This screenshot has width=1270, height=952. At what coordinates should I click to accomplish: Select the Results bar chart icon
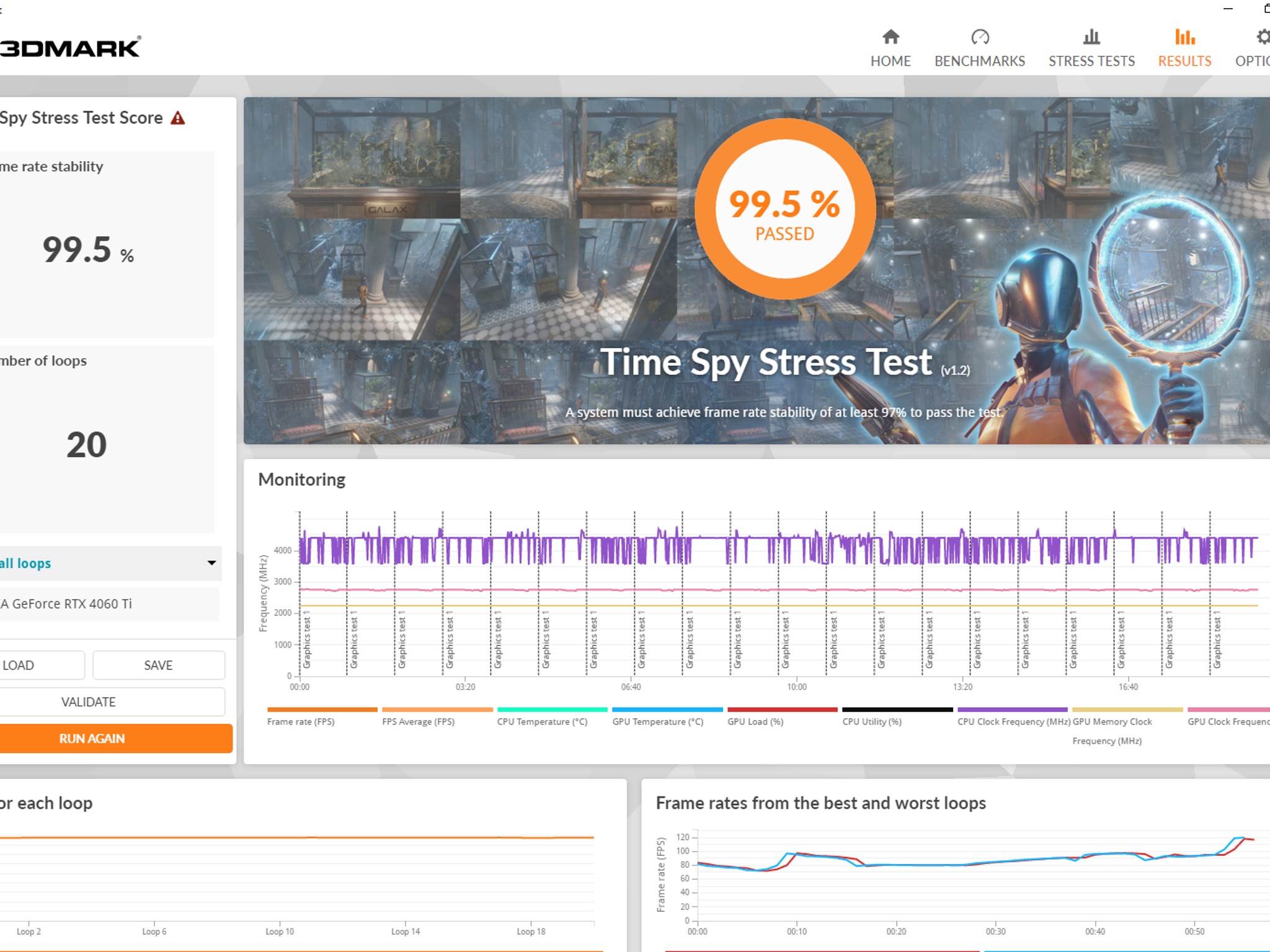point(1184,37)
